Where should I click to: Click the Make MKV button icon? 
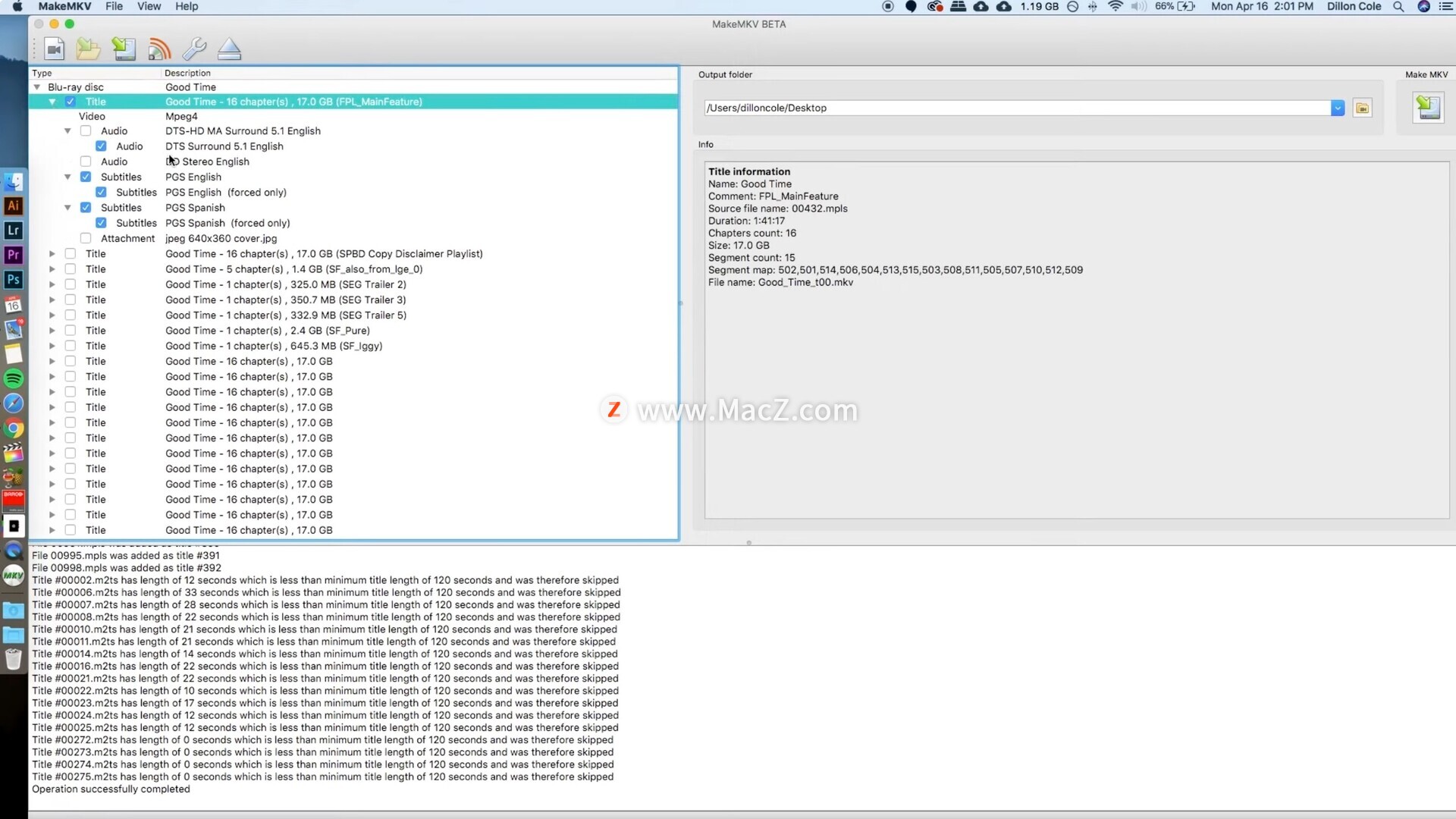point(1428,108)
